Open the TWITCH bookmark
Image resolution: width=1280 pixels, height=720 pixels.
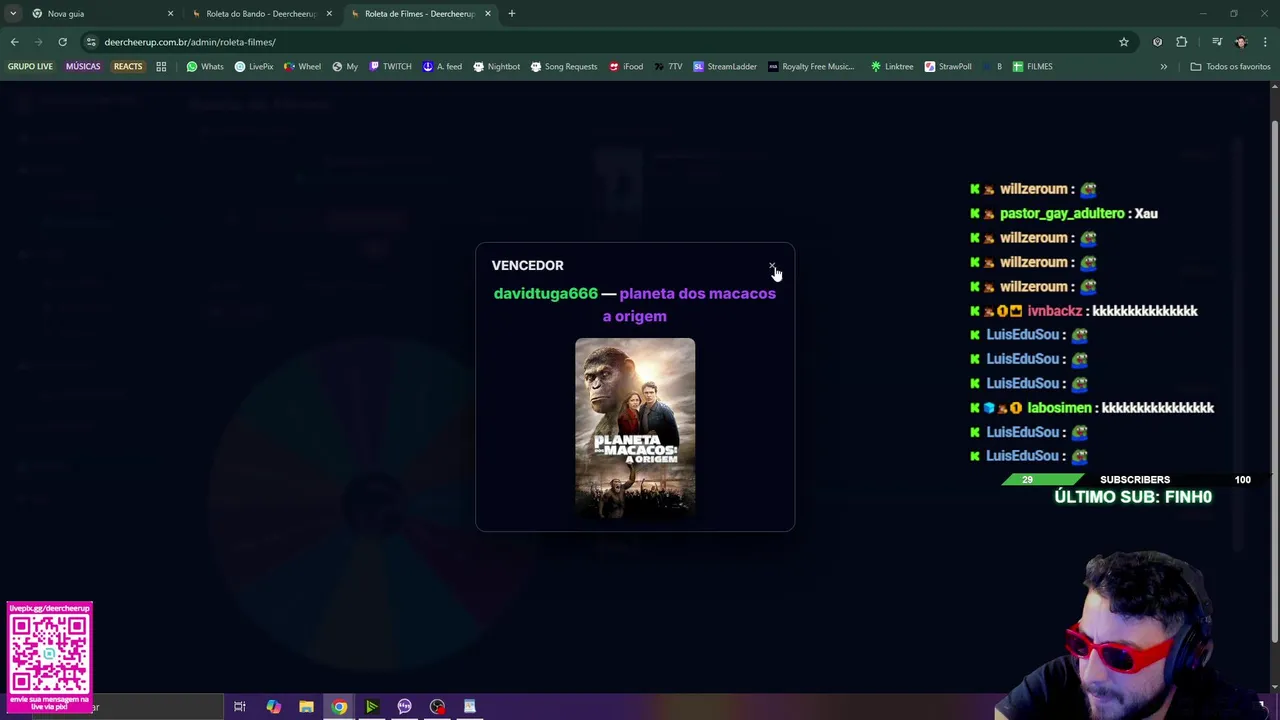pyautogui.click(x=390, y=67)
